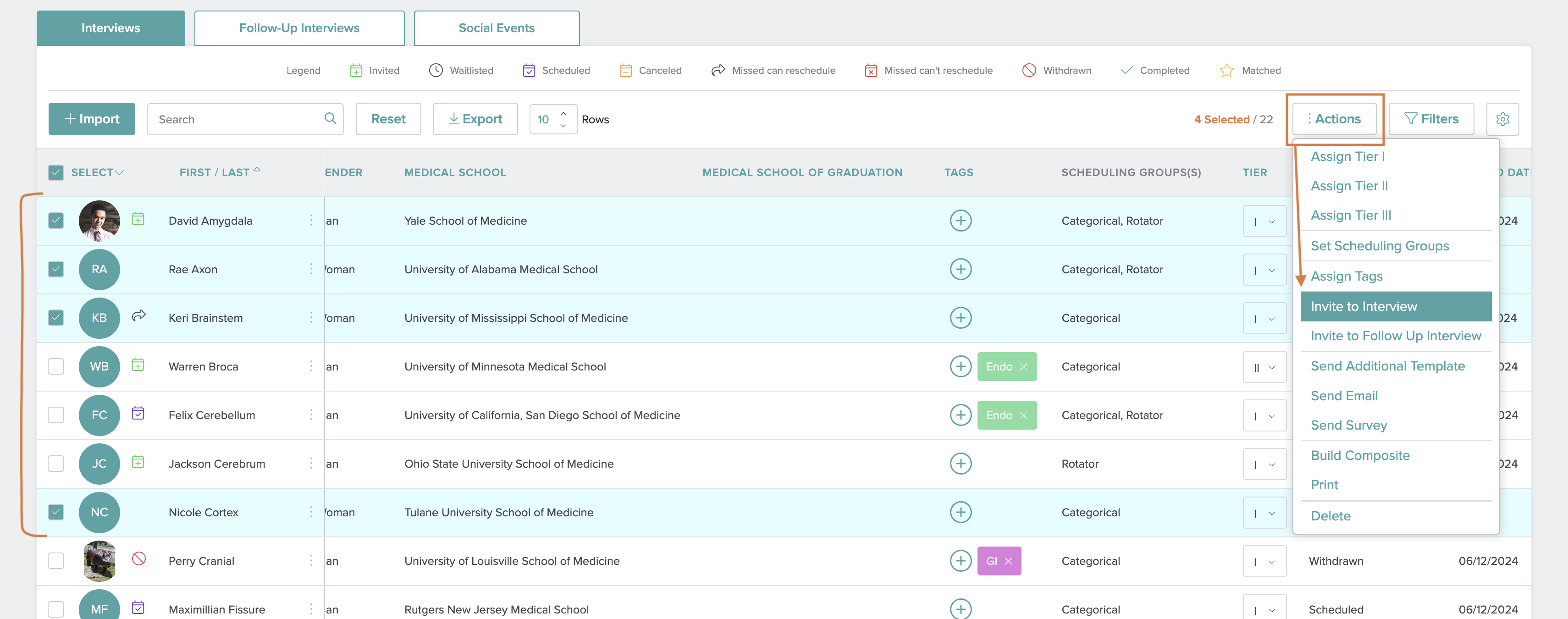Open the tier dropdown for Keri Brainstem
1568x619 pixels.
[x=1264, y=318]
